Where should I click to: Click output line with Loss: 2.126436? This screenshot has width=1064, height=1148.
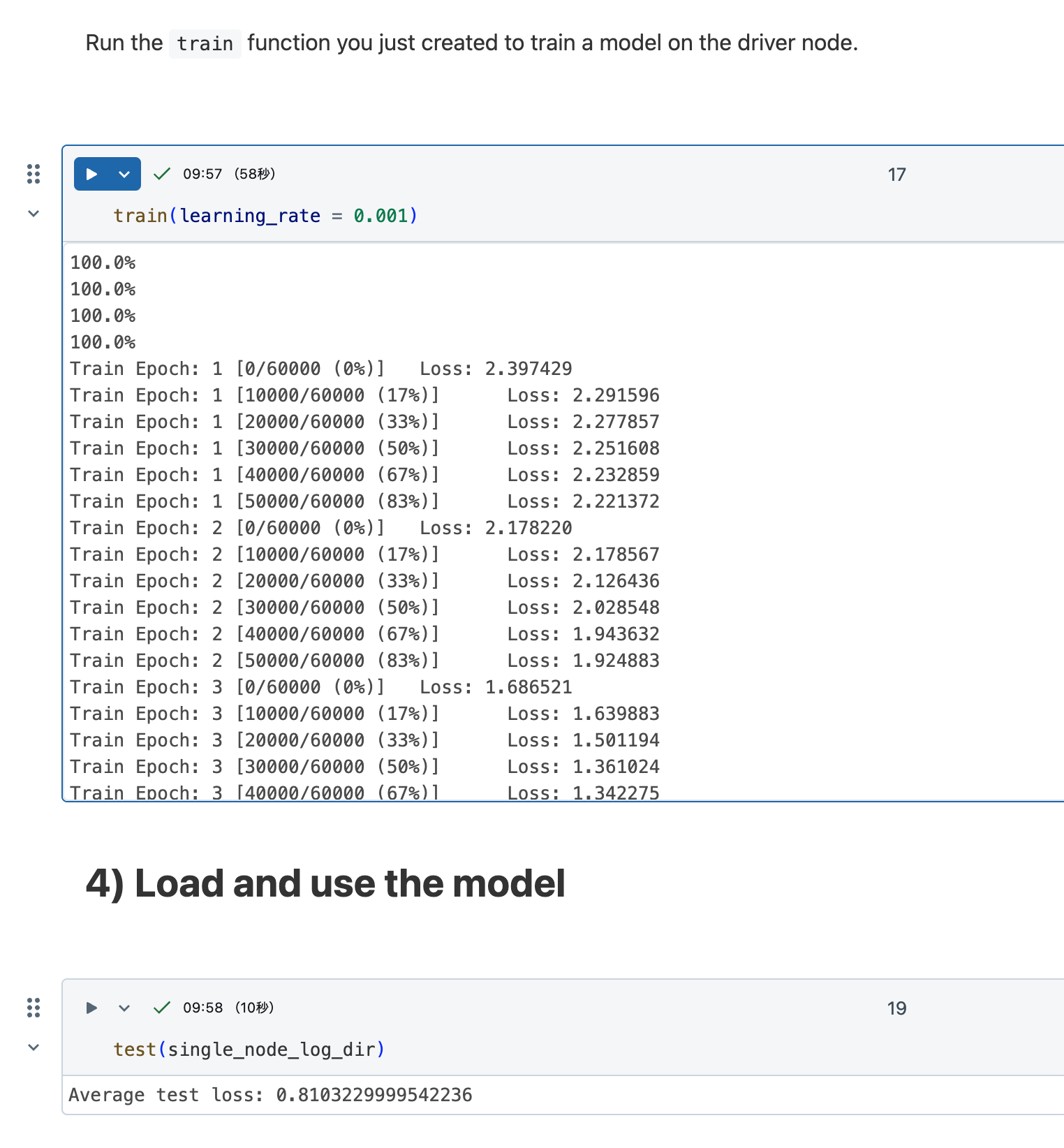pyautogui.click(x=364, y=581)
